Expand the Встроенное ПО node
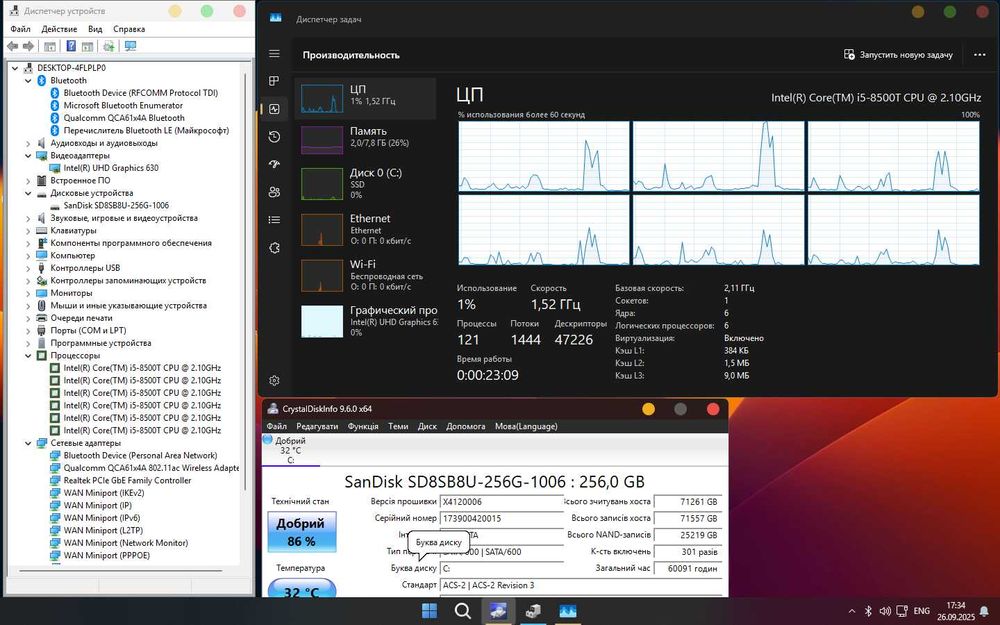 [28, 180]
